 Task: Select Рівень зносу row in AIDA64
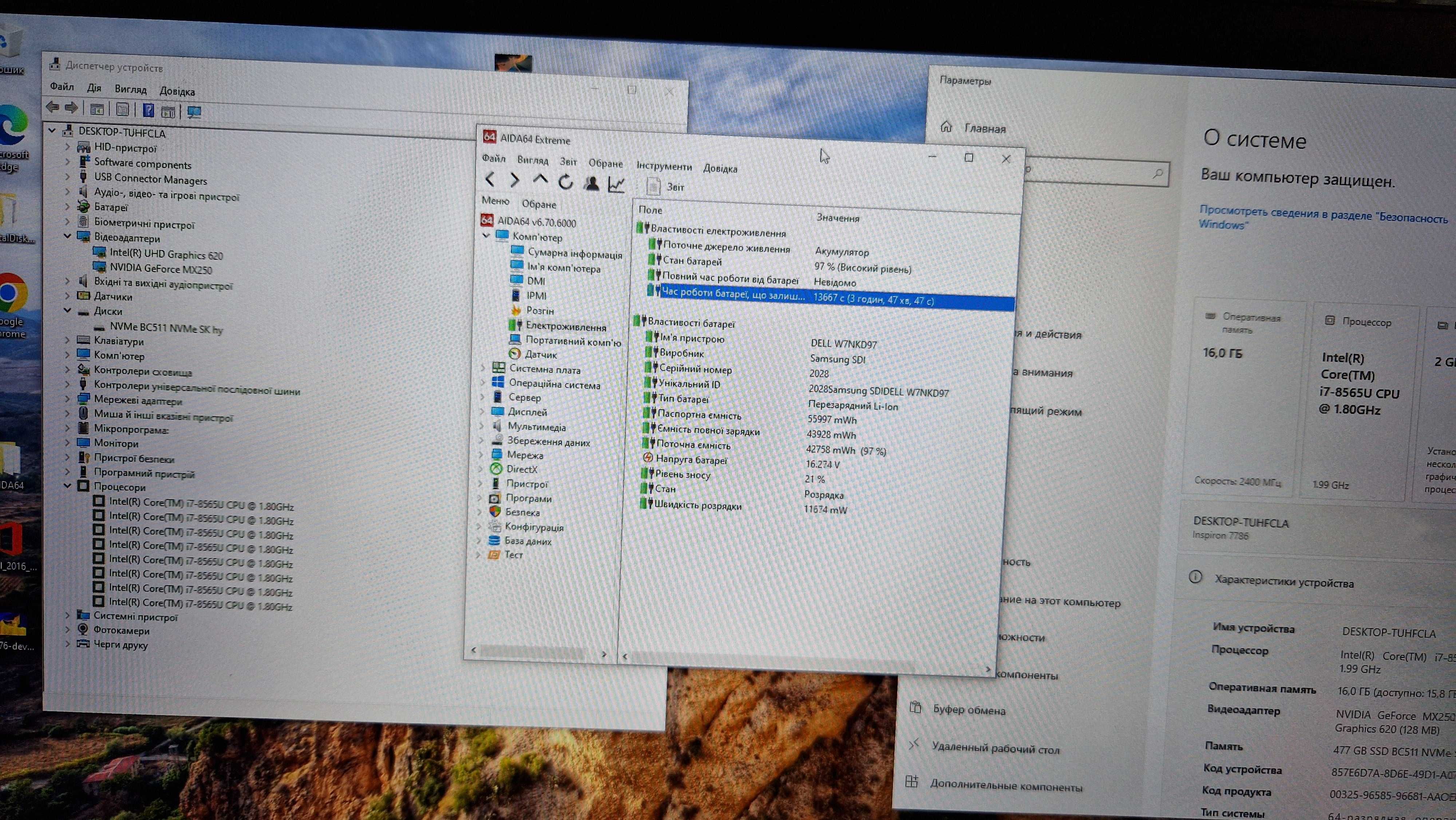point(682,474)
